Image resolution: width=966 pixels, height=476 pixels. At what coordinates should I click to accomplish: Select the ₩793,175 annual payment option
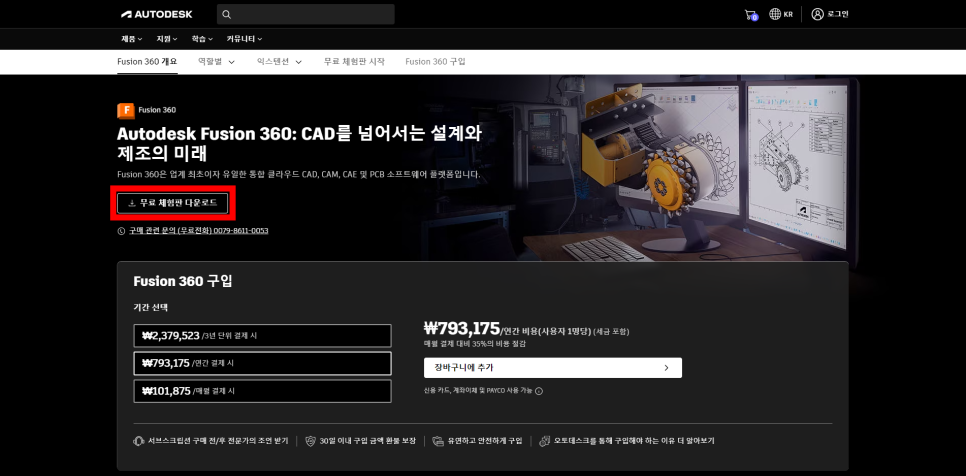pos(262,363)
